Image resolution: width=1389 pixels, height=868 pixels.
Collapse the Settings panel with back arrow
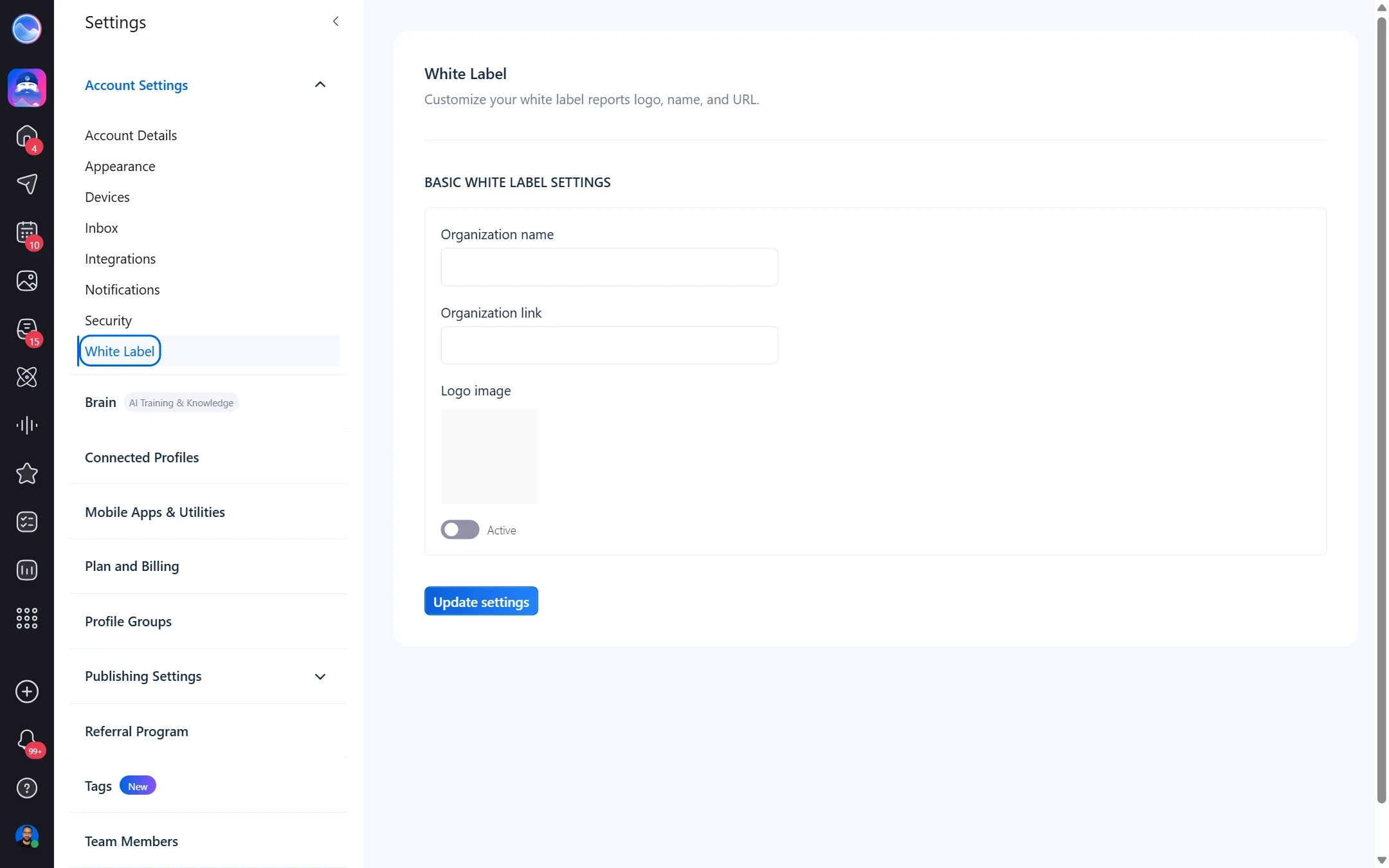(336, 22)
